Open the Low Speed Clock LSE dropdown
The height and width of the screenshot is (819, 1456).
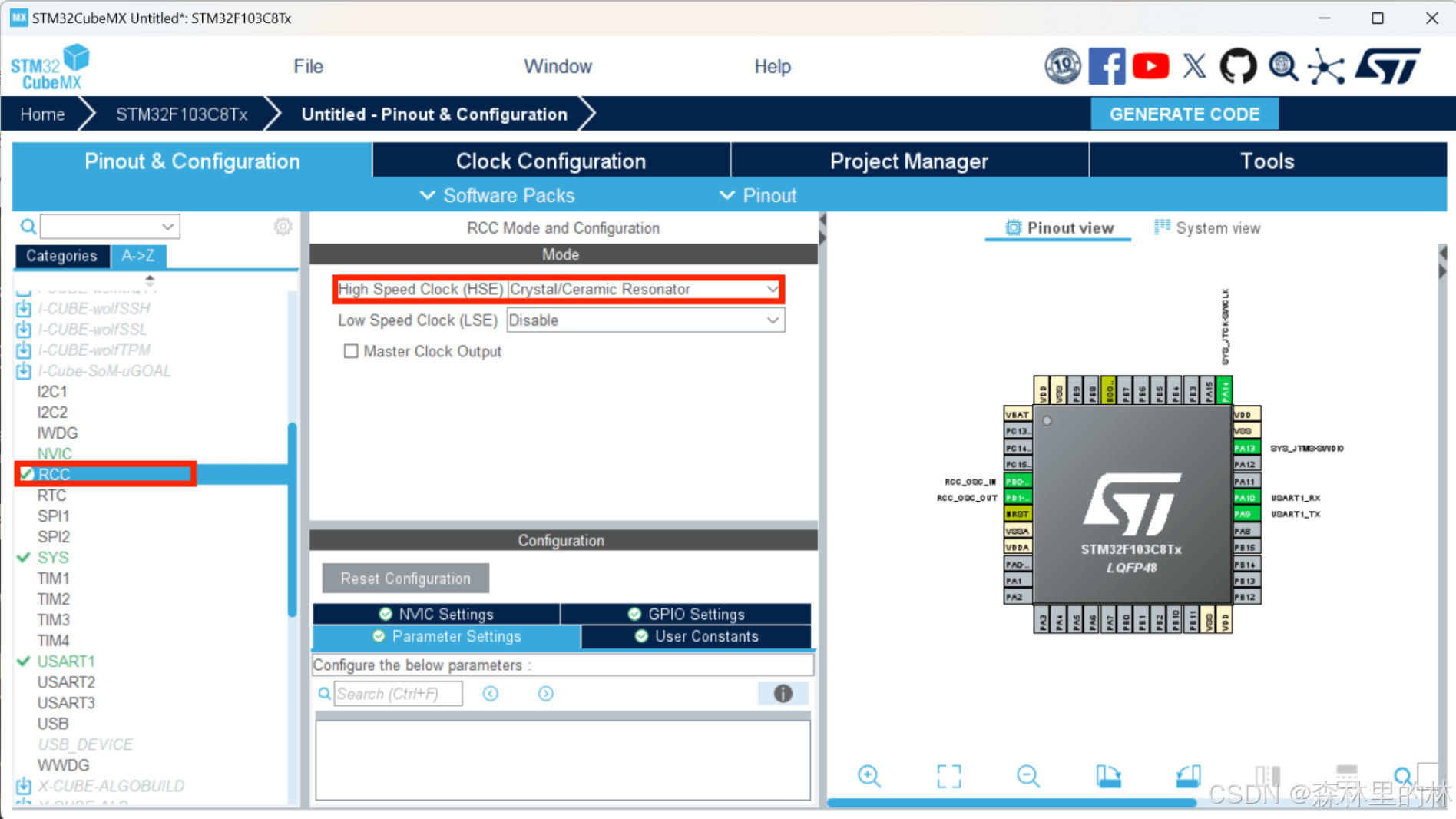773,320
